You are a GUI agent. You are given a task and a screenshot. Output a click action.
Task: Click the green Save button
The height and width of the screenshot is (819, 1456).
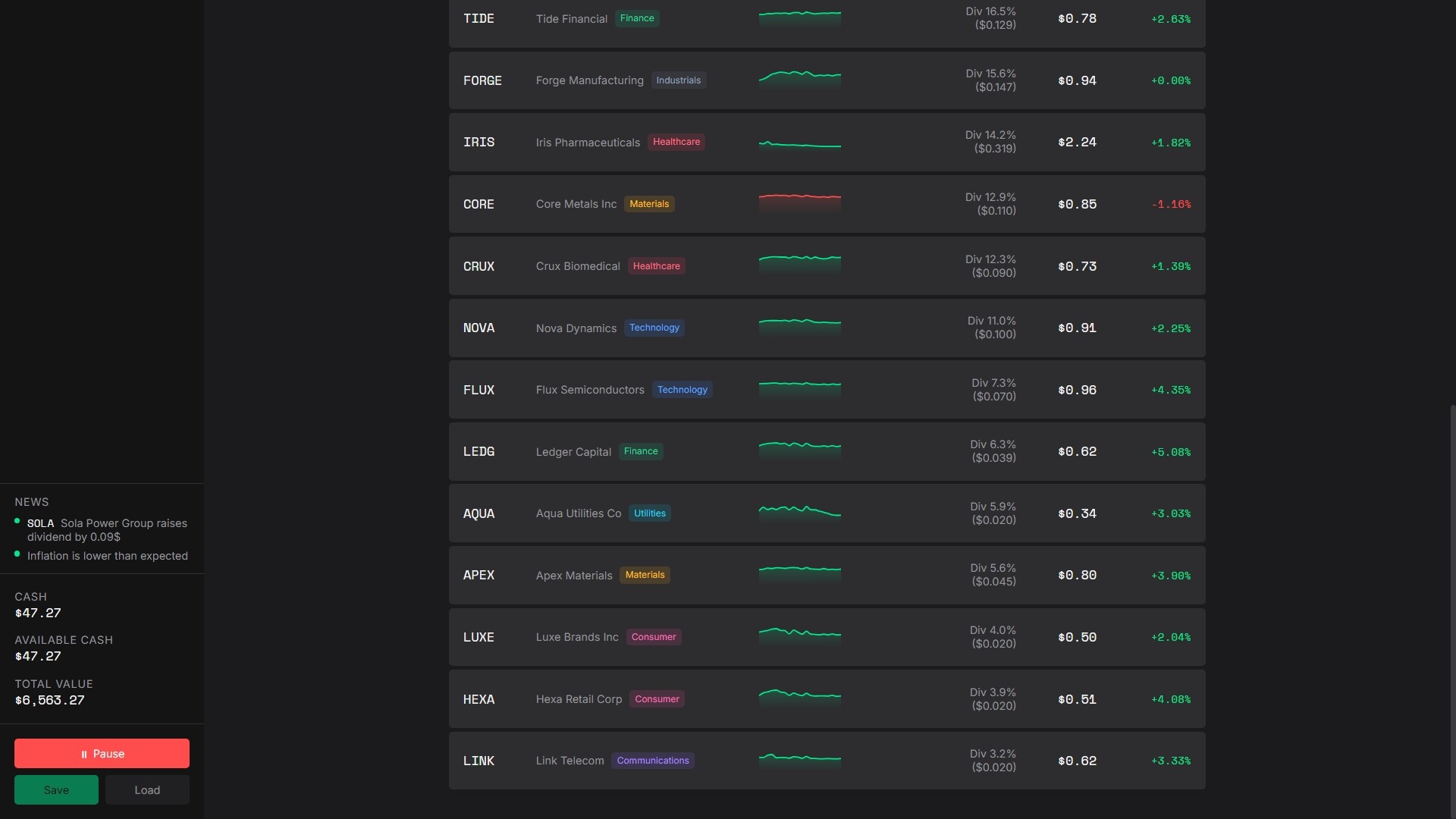click(56, 789)
